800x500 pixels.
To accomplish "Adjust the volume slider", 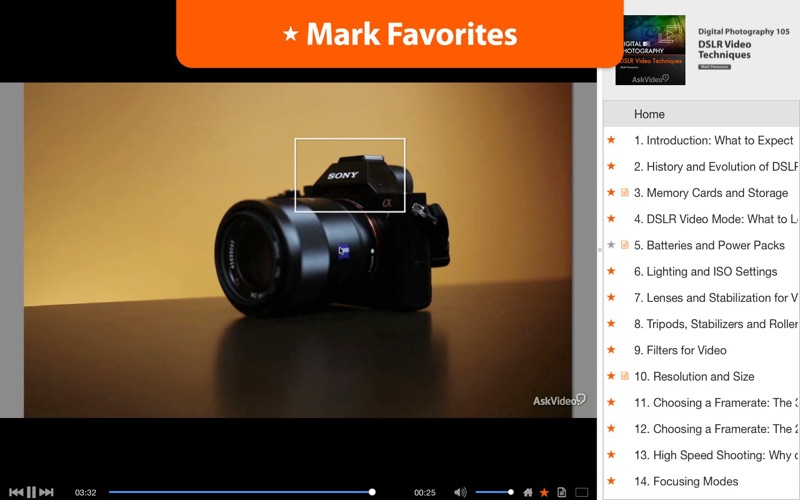I will pos(494,492).
